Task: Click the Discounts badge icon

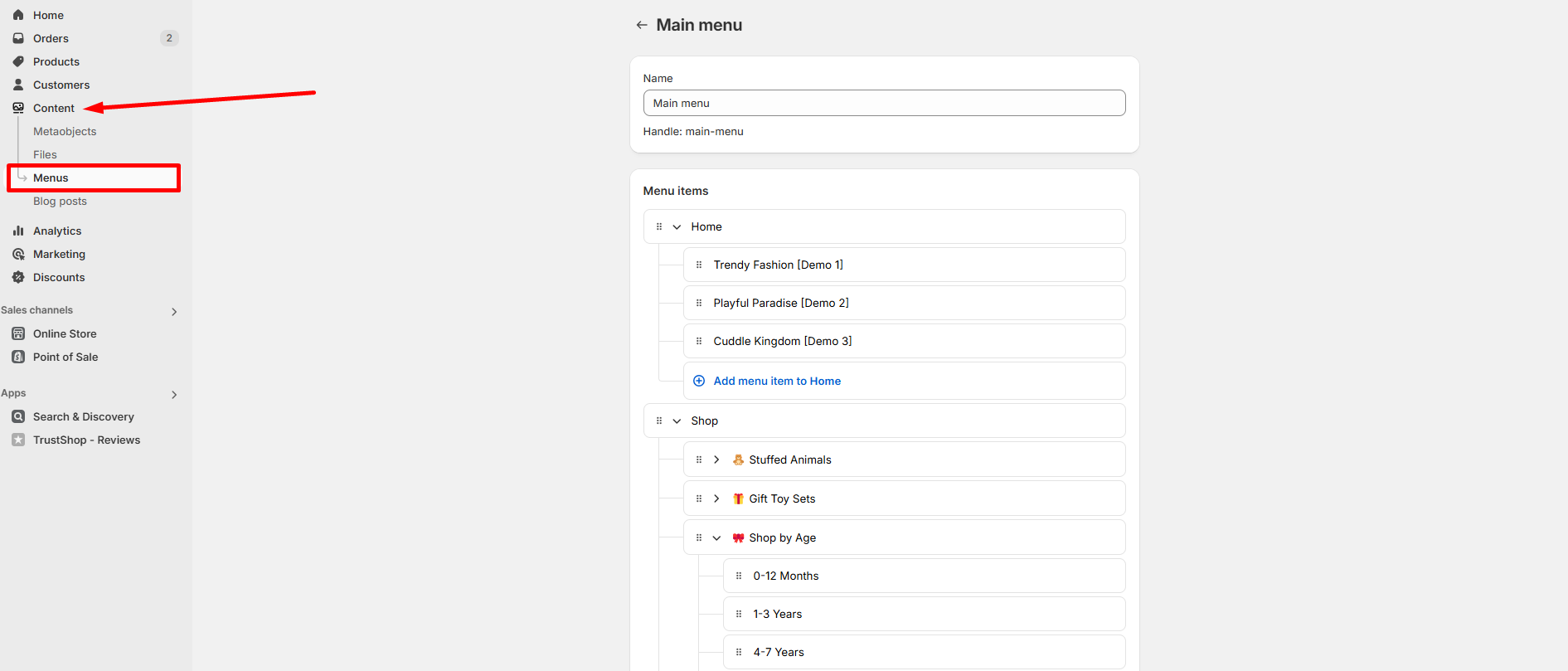Action: pyautogui.click(x=18, y=277)
